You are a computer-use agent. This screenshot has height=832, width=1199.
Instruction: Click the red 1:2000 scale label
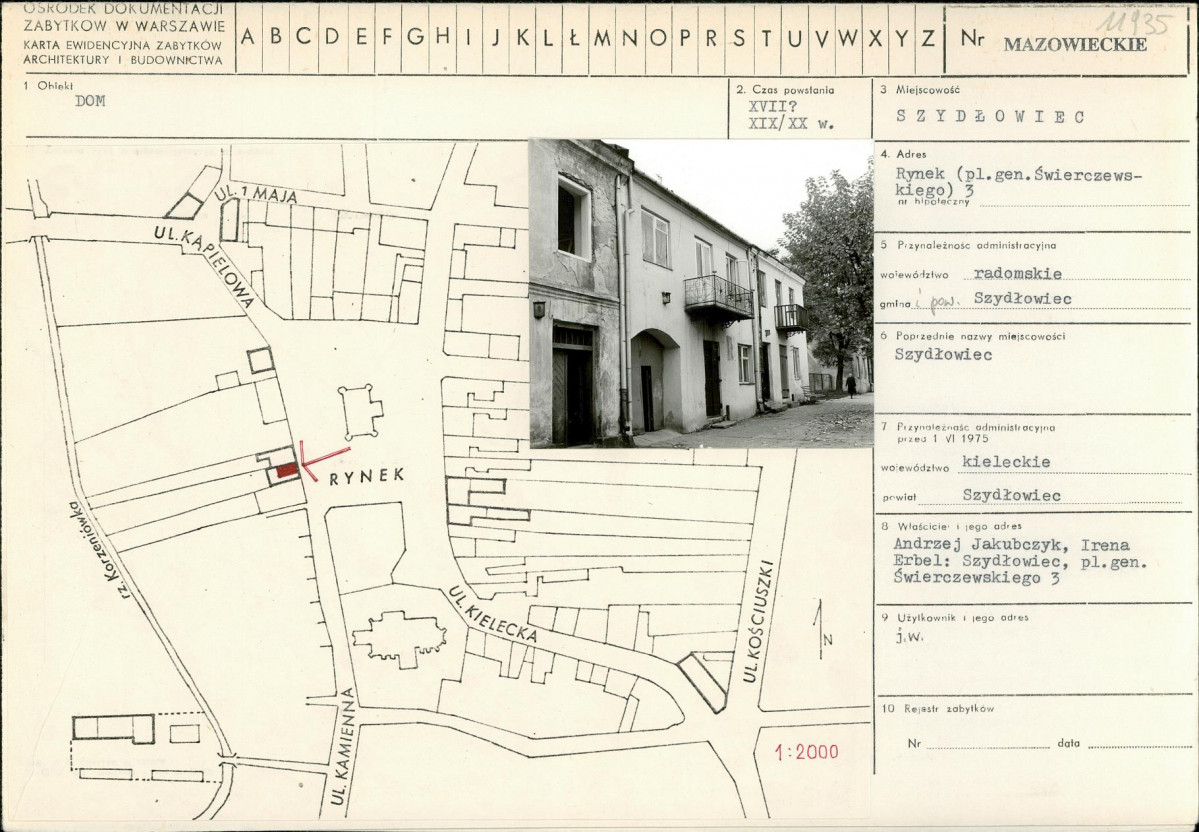tap(806, 752)
